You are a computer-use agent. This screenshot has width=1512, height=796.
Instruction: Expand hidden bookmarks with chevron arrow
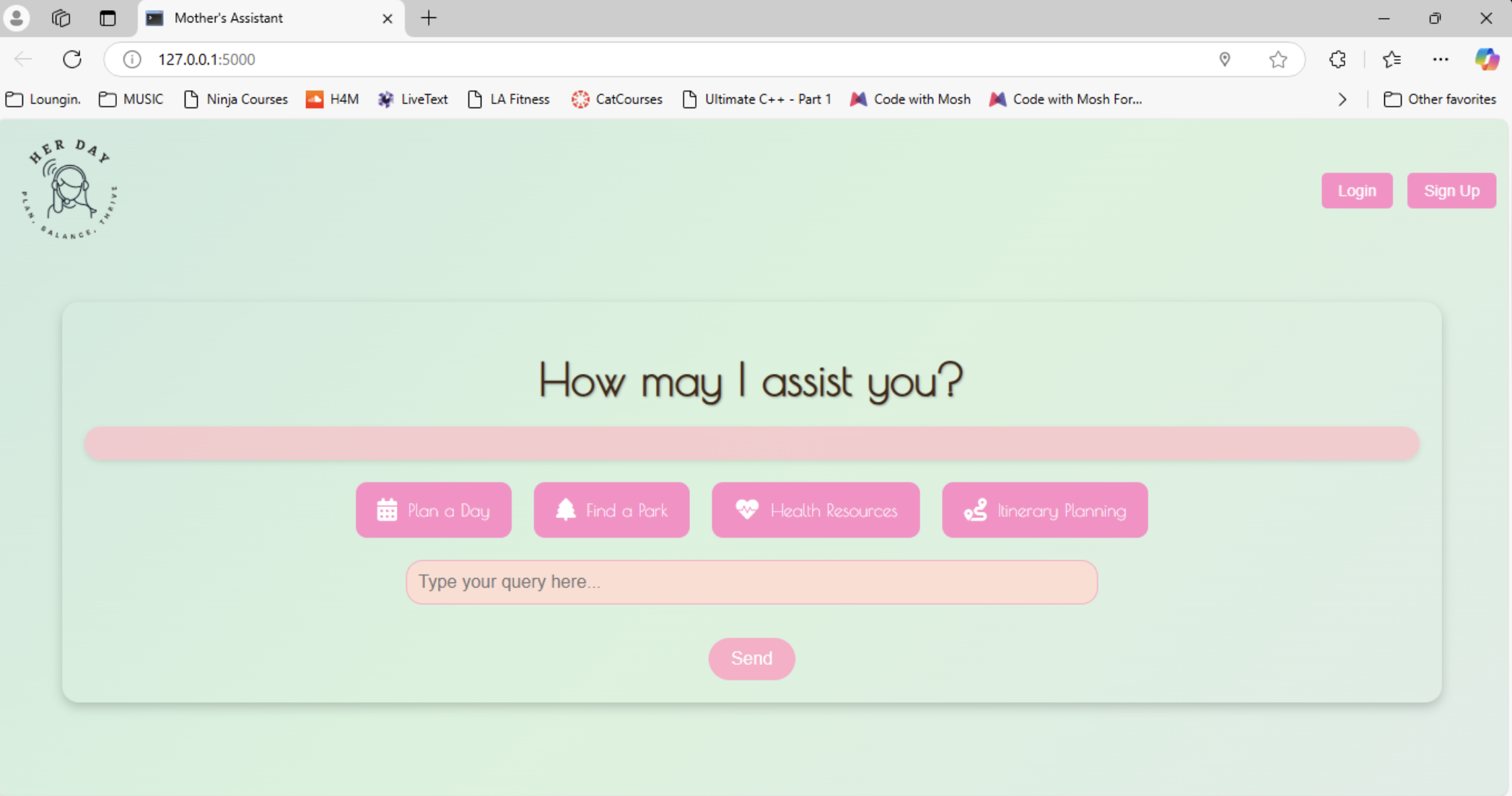click(x=1342, y=100)
